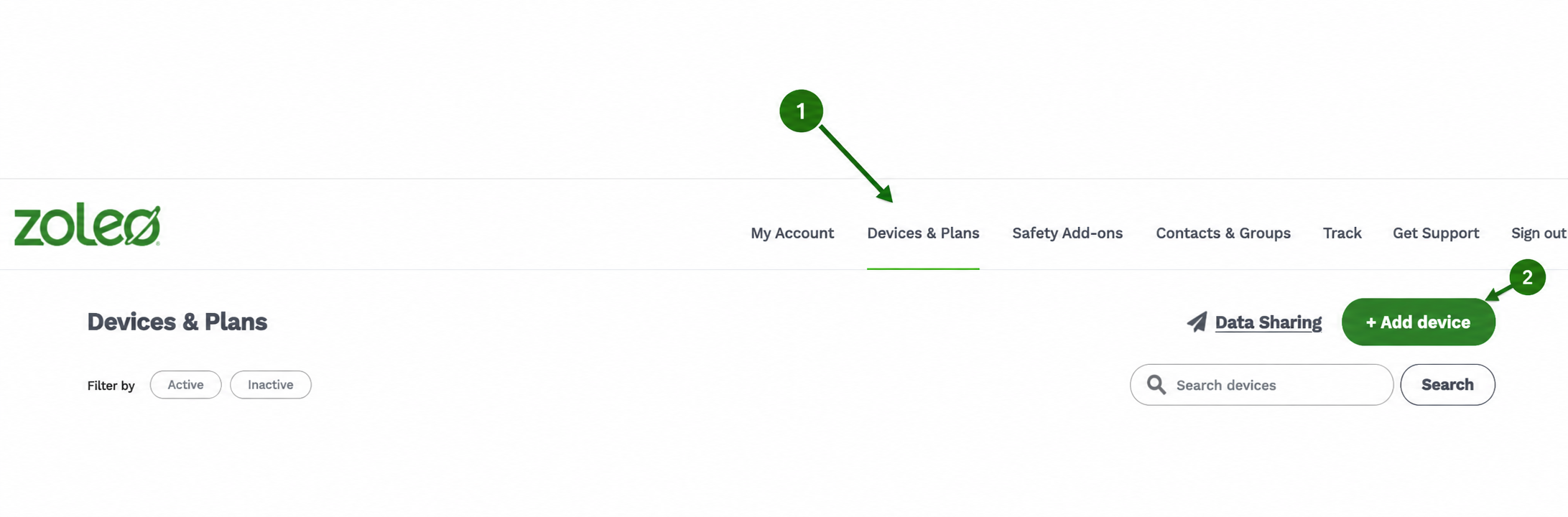Open the Data Sharing link
The image size is (1568, 517).
tap(1268, 322)
